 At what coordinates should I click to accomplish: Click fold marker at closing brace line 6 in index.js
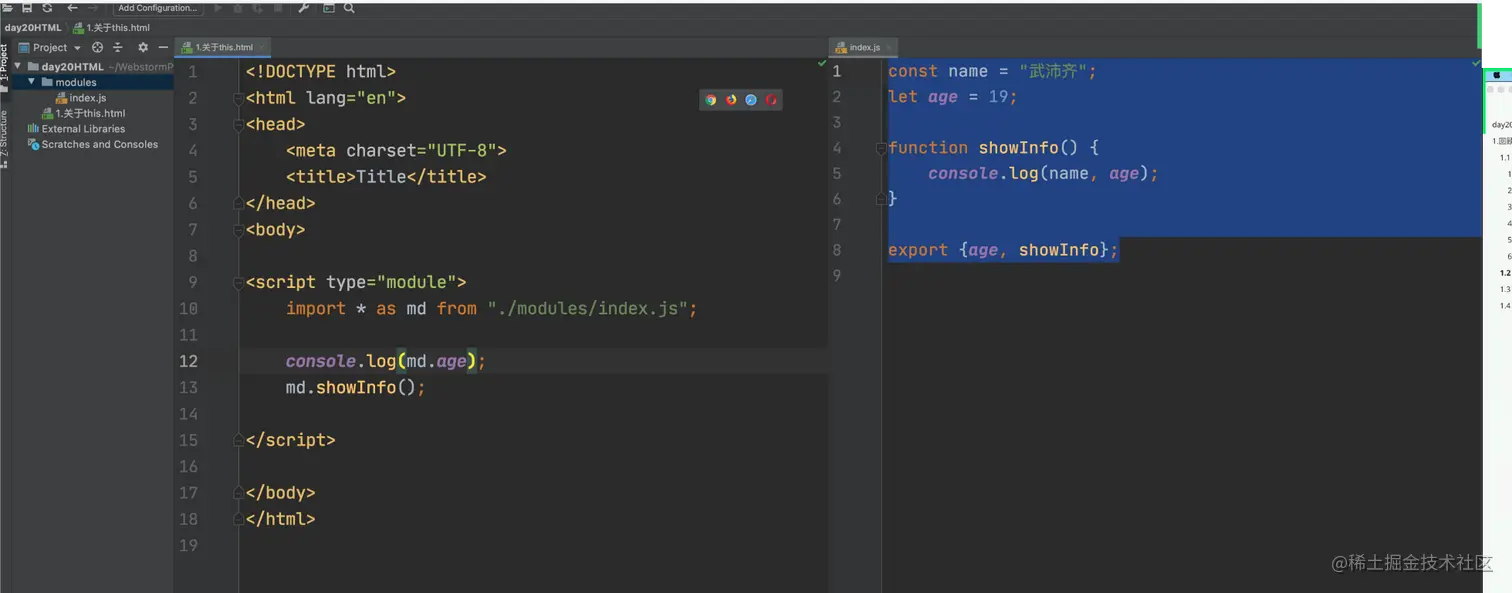point(882,199)
